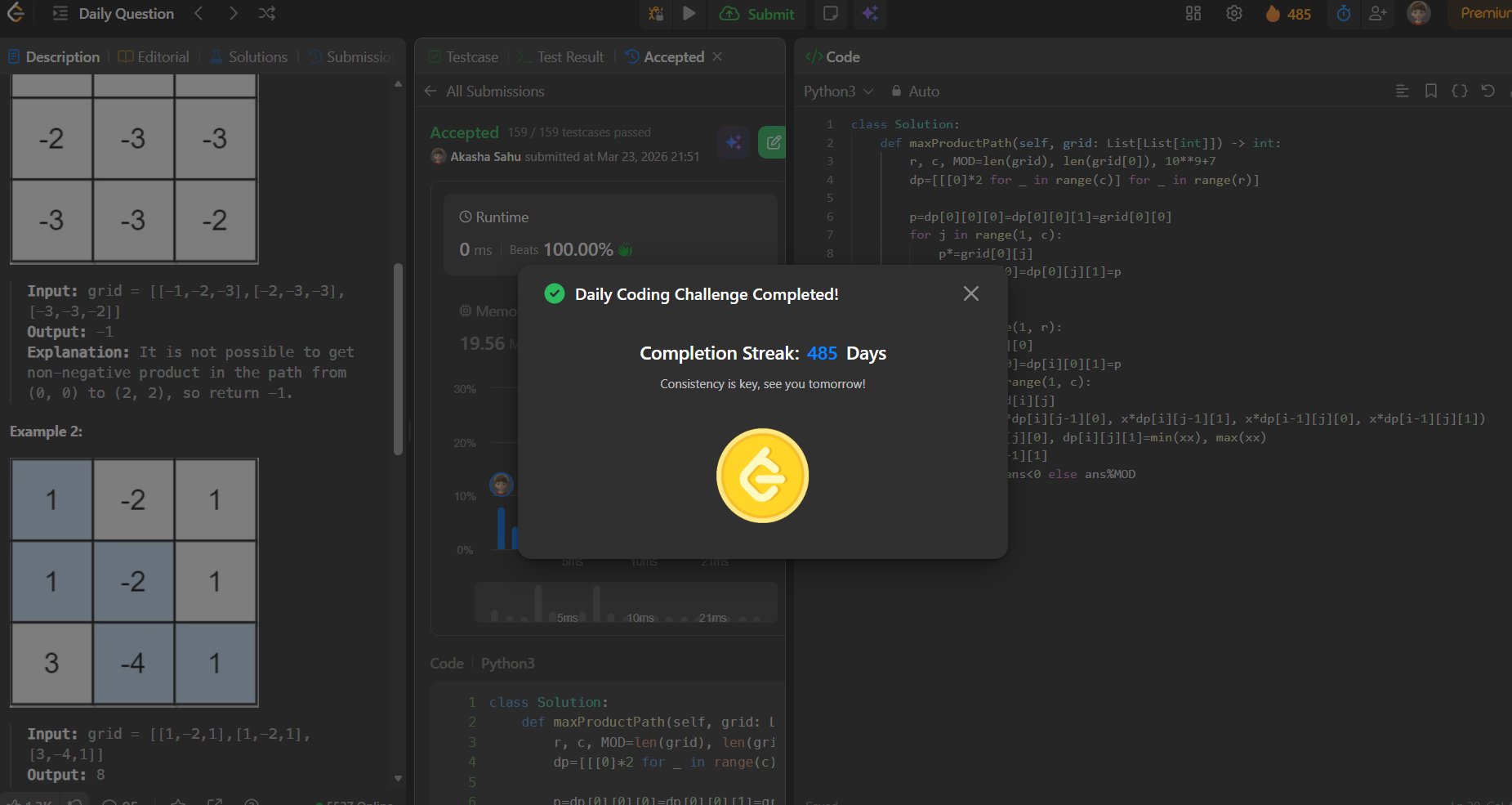Open the layout grid icon
The image size is (1512, 805).
point(1193,14)
